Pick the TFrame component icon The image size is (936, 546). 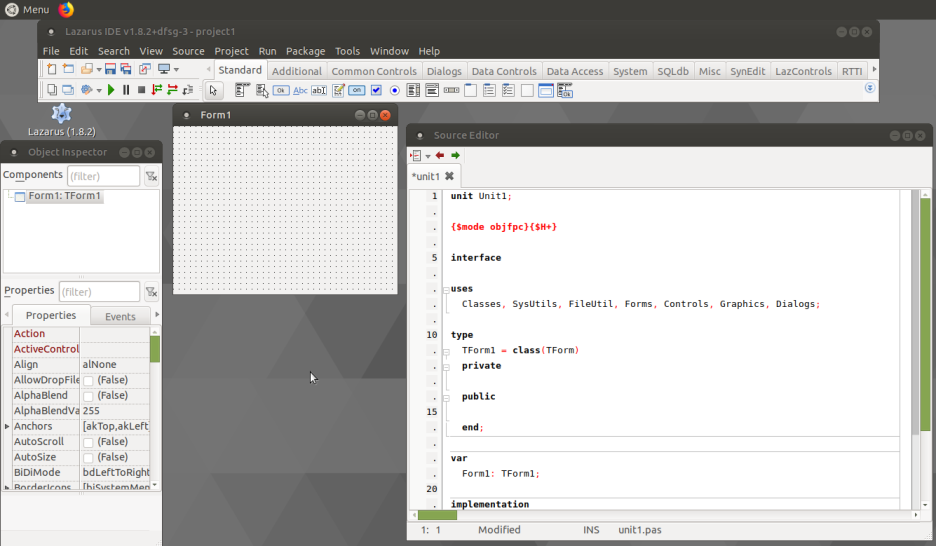pos(546,91)
